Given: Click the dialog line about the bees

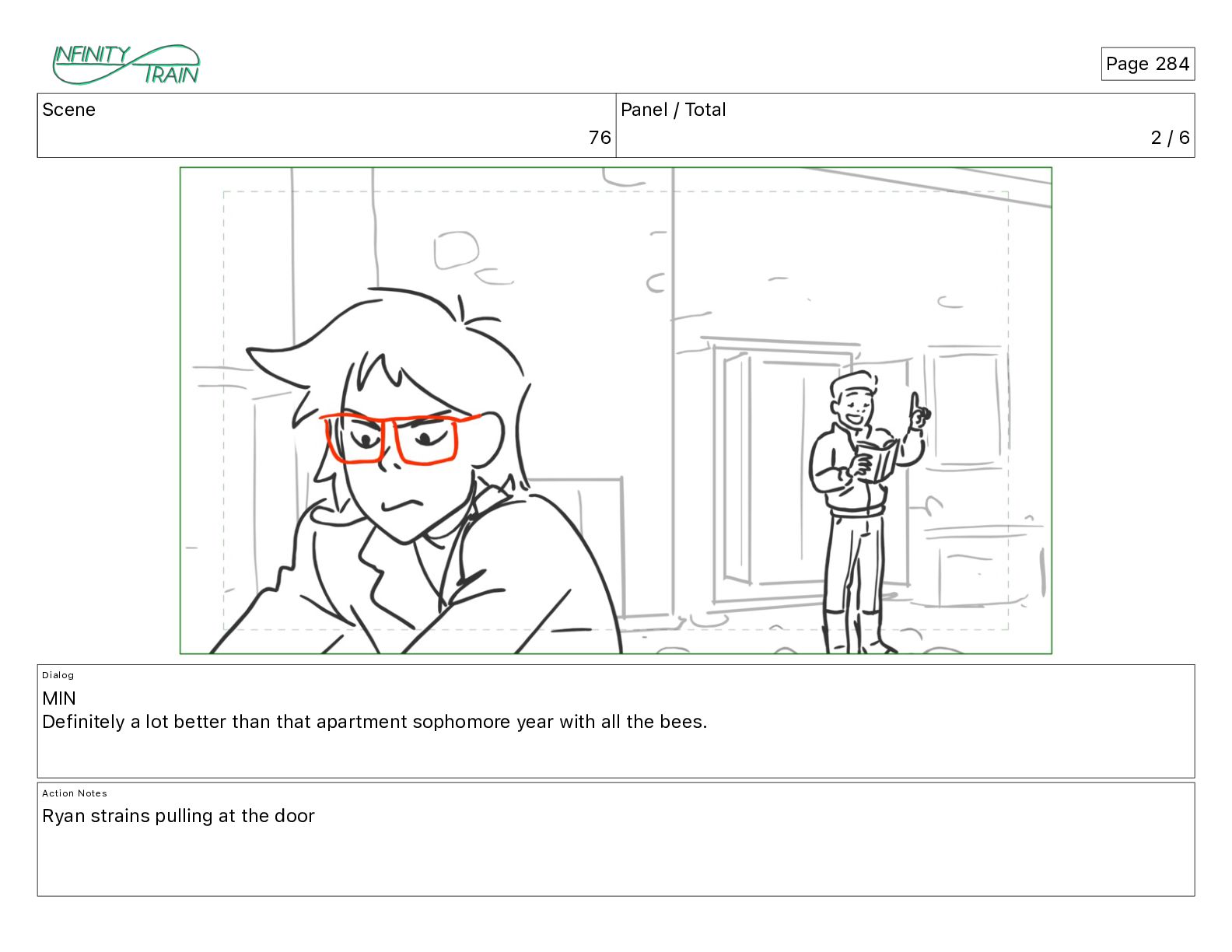Looking at the screenshot, I should point(375,722).
